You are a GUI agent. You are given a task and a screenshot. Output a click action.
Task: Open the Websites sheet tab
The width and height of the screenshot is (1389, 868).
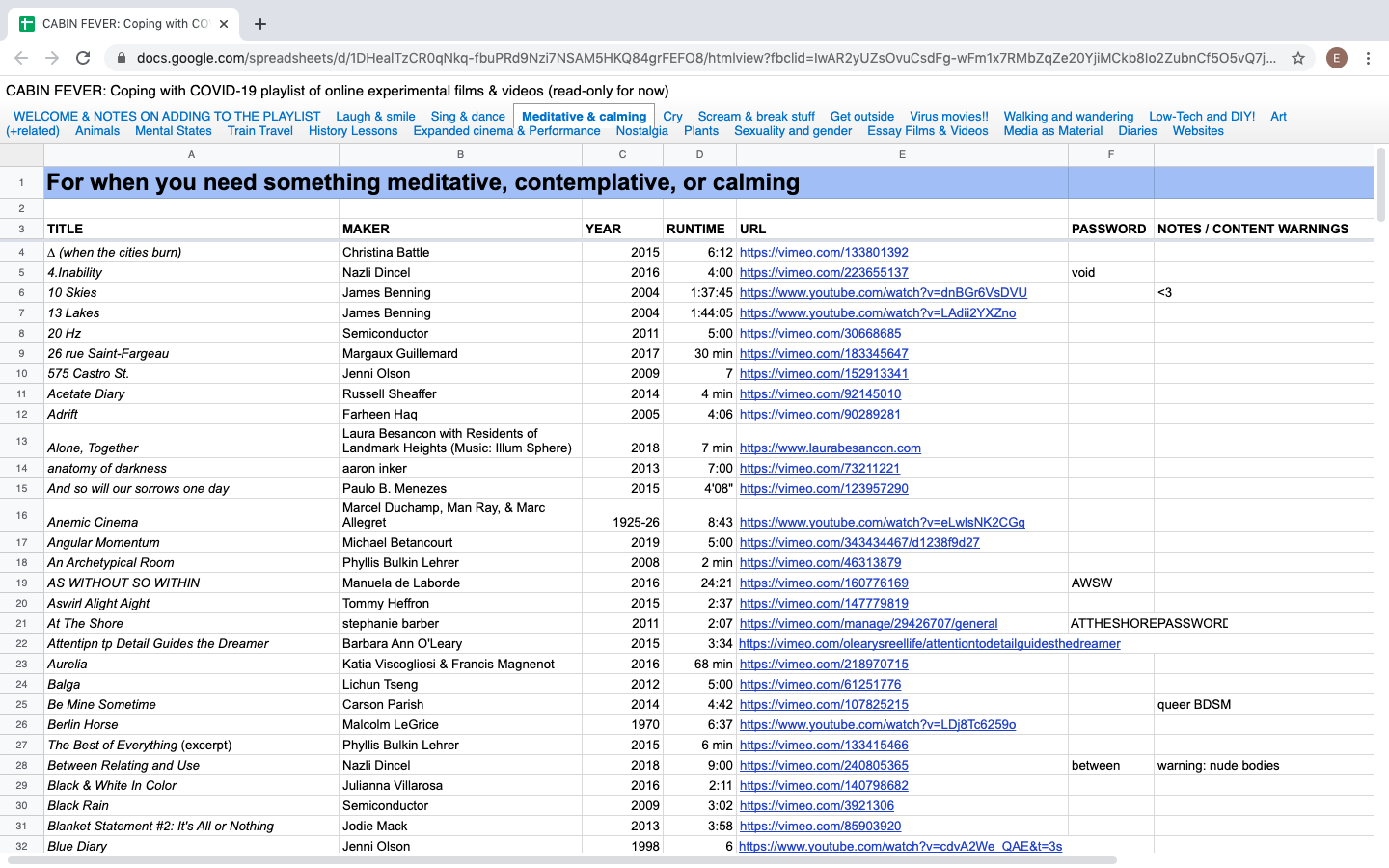pyautogui.click(x=1198, y=131)
